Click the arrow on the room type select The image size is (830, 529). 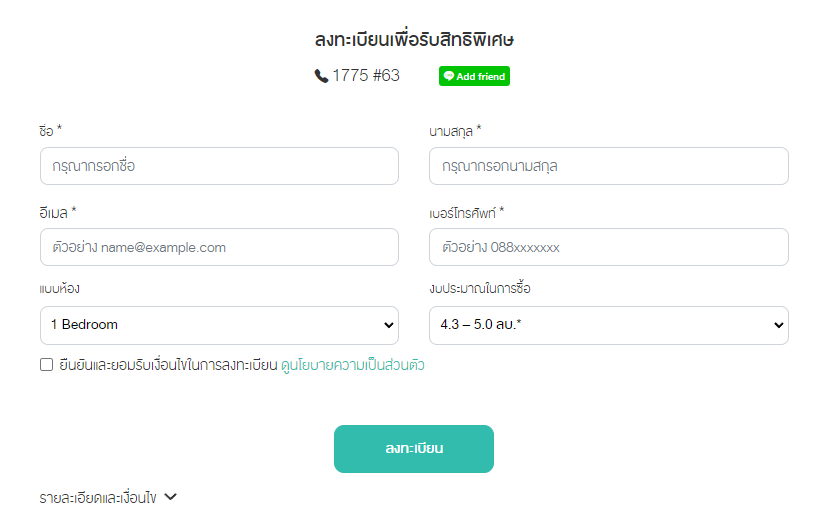pyautogui.click(x=389, y=325)
